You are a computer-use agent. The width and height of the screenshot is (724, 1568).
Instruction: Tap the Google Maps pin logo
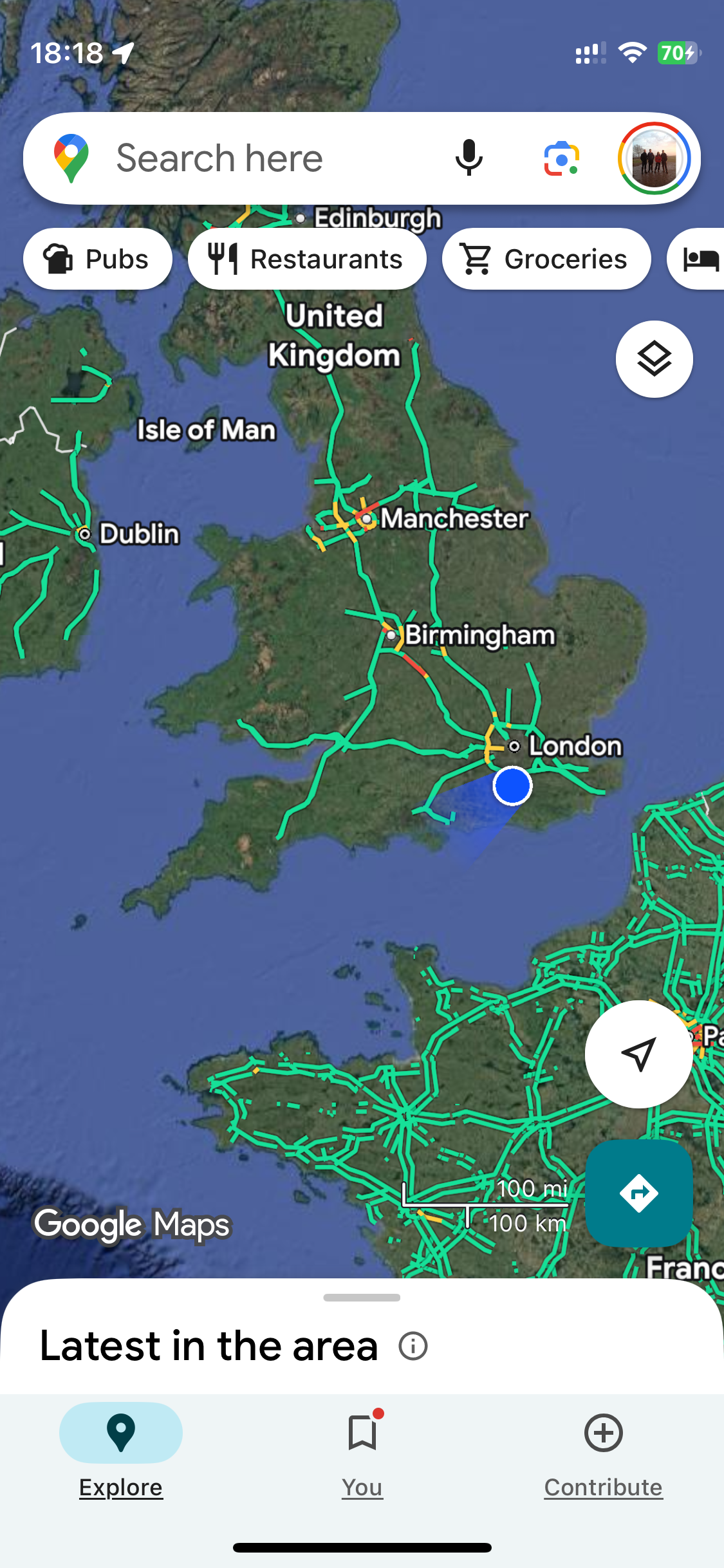tap(71, 158)
